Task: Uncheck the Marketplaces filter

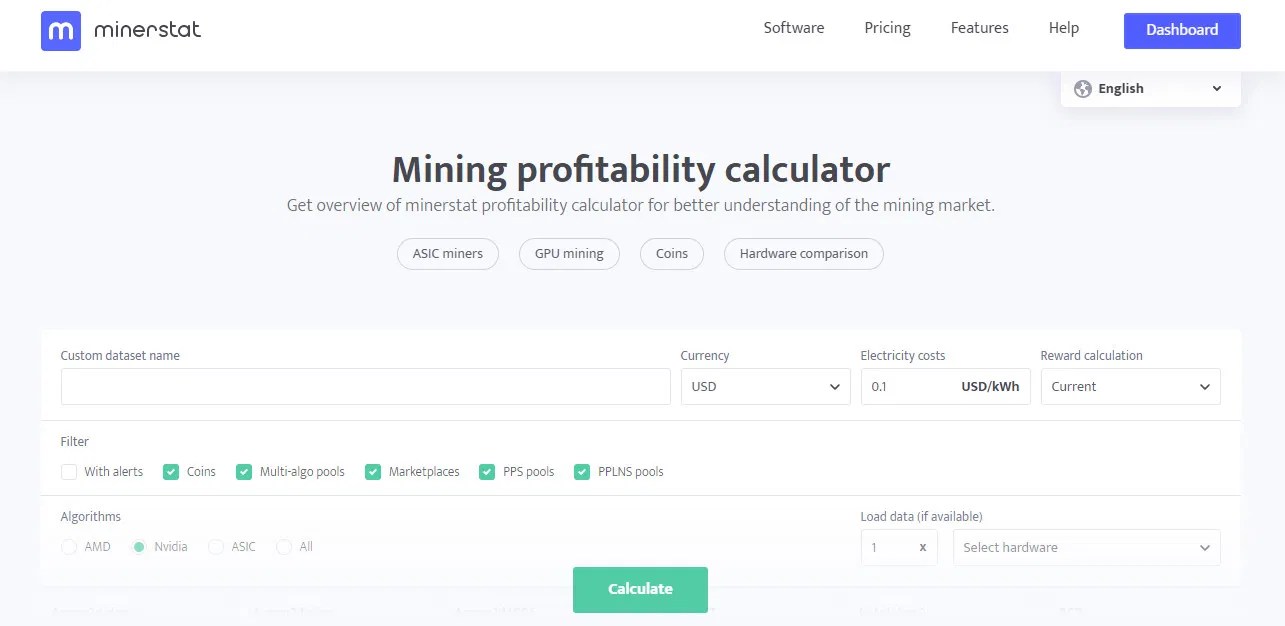Action: 373,471
